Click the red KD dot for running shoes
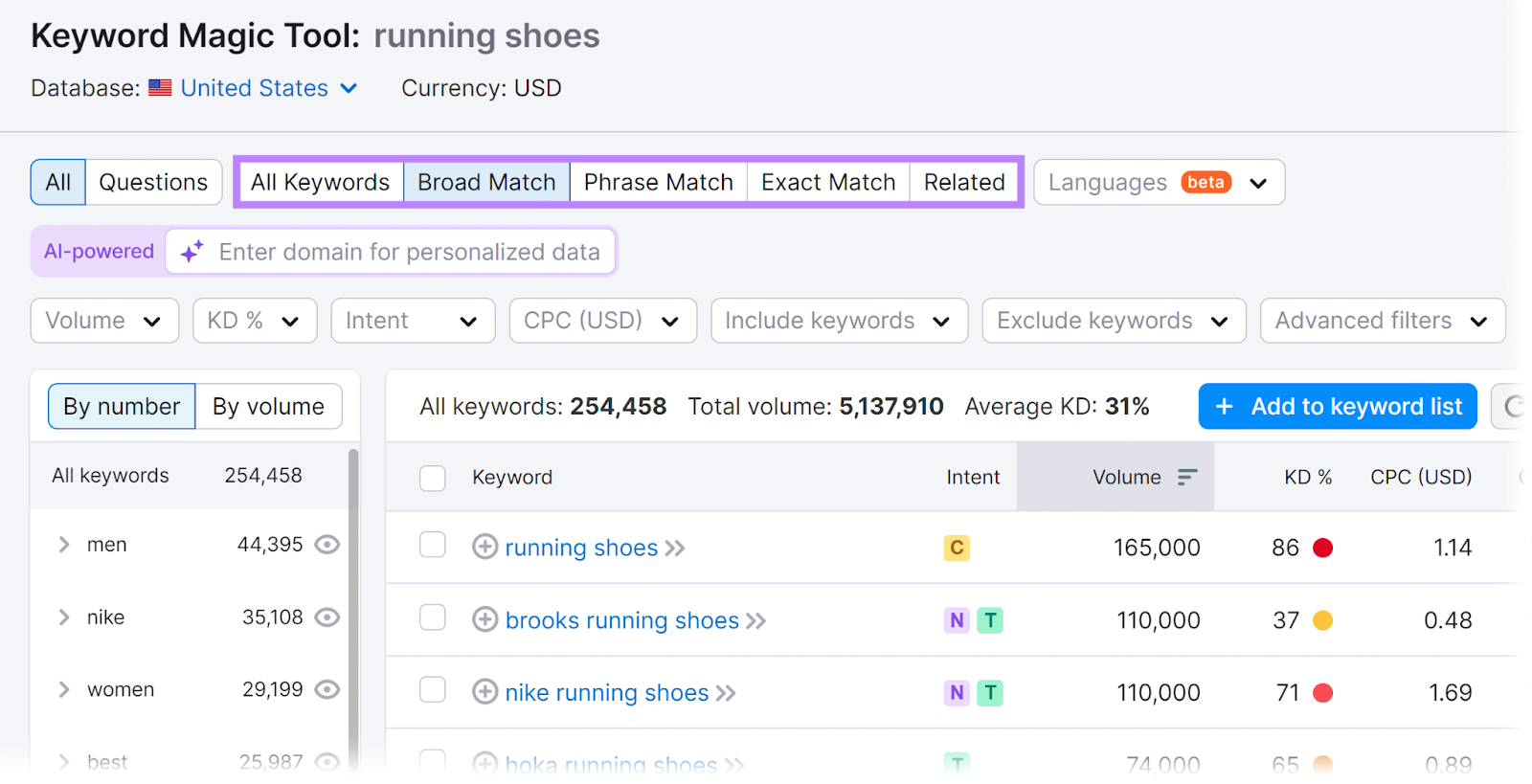Image resolution: width=1532 pixels, height=784 pixels. coord(1322,548)
